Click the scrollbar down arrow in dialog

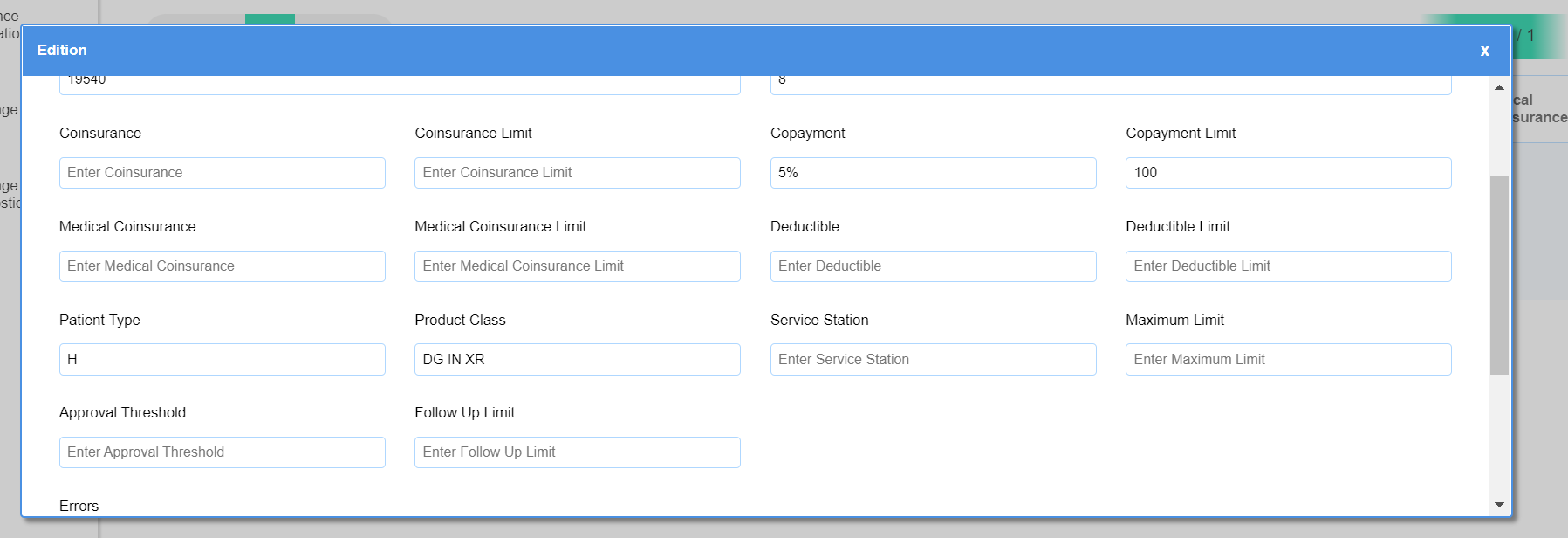[x=1499, y=505]
